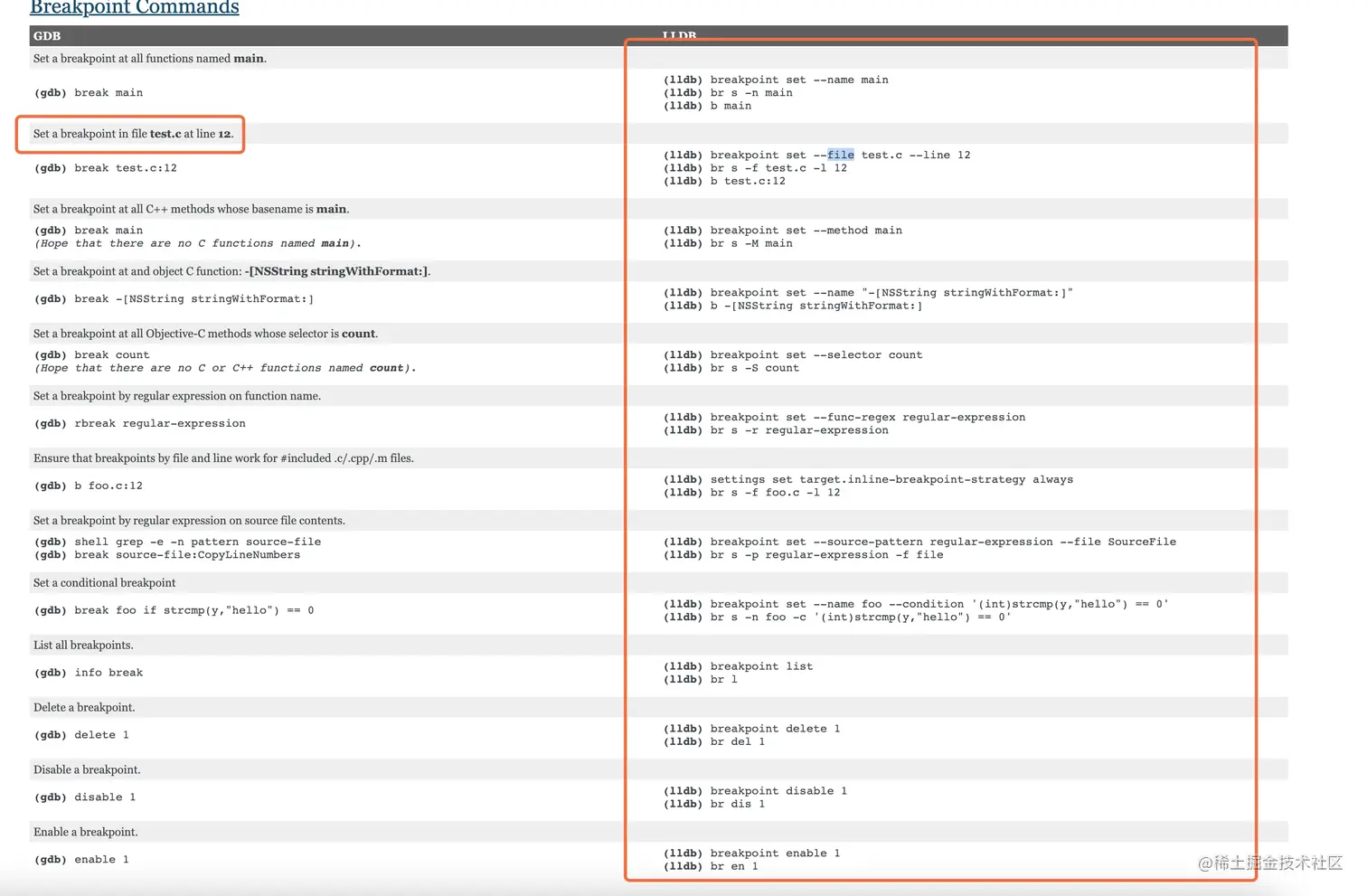Click '(lldb) br s -p regular-expression -f file' line

(803, 555)
